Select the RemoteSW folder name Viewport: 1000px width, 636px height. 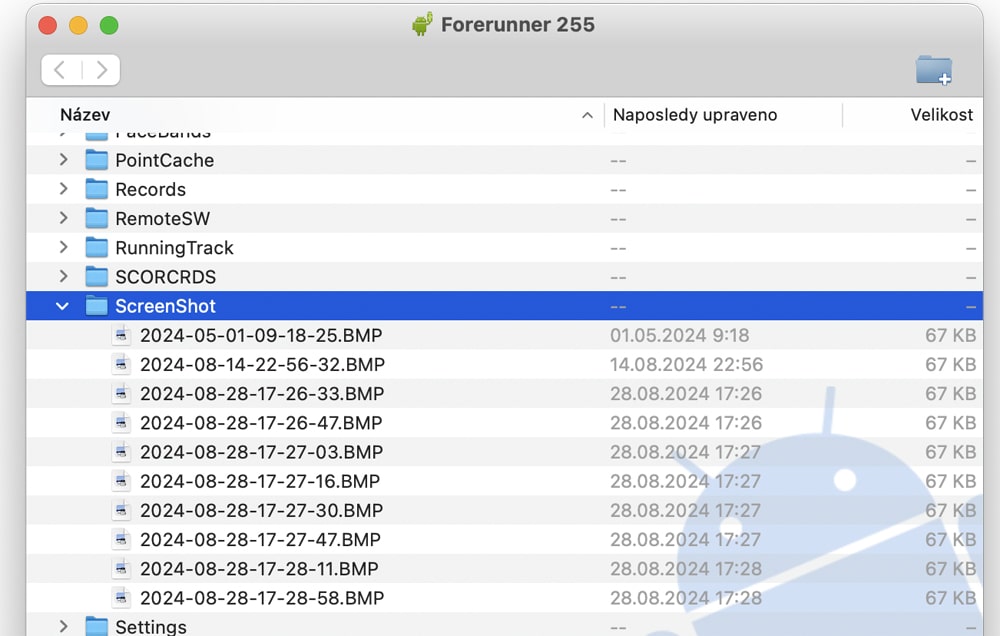coord(163,219)
